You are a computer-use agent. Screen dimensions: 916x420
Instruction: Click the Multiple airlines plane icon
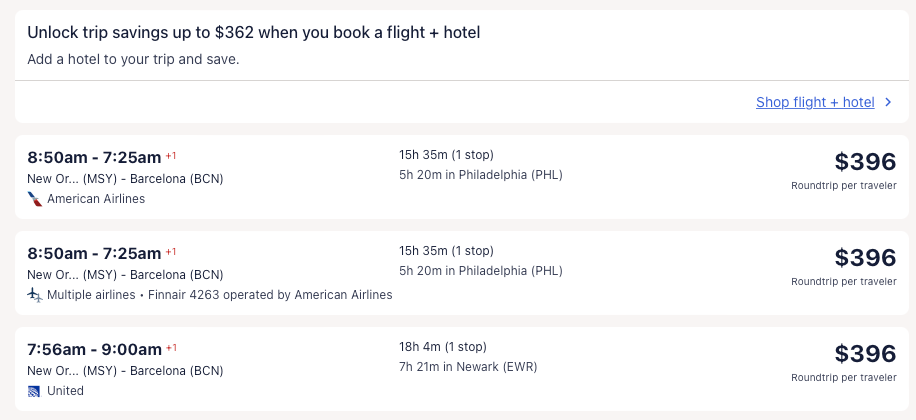tap(35, 295)
